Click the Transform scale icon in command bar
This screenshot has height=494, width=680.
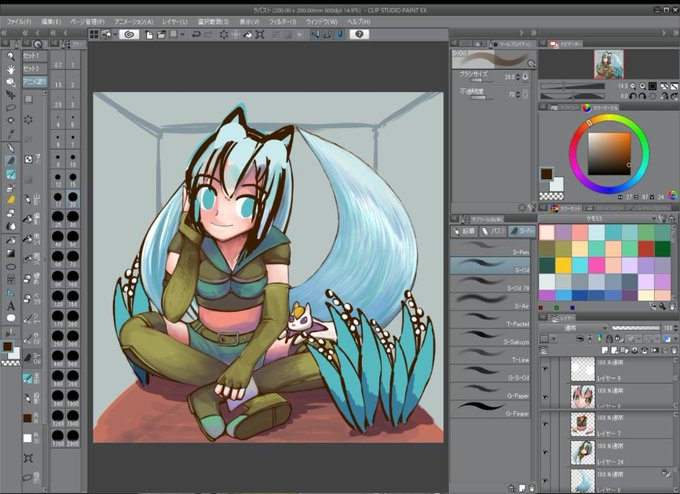coord(260,35)
